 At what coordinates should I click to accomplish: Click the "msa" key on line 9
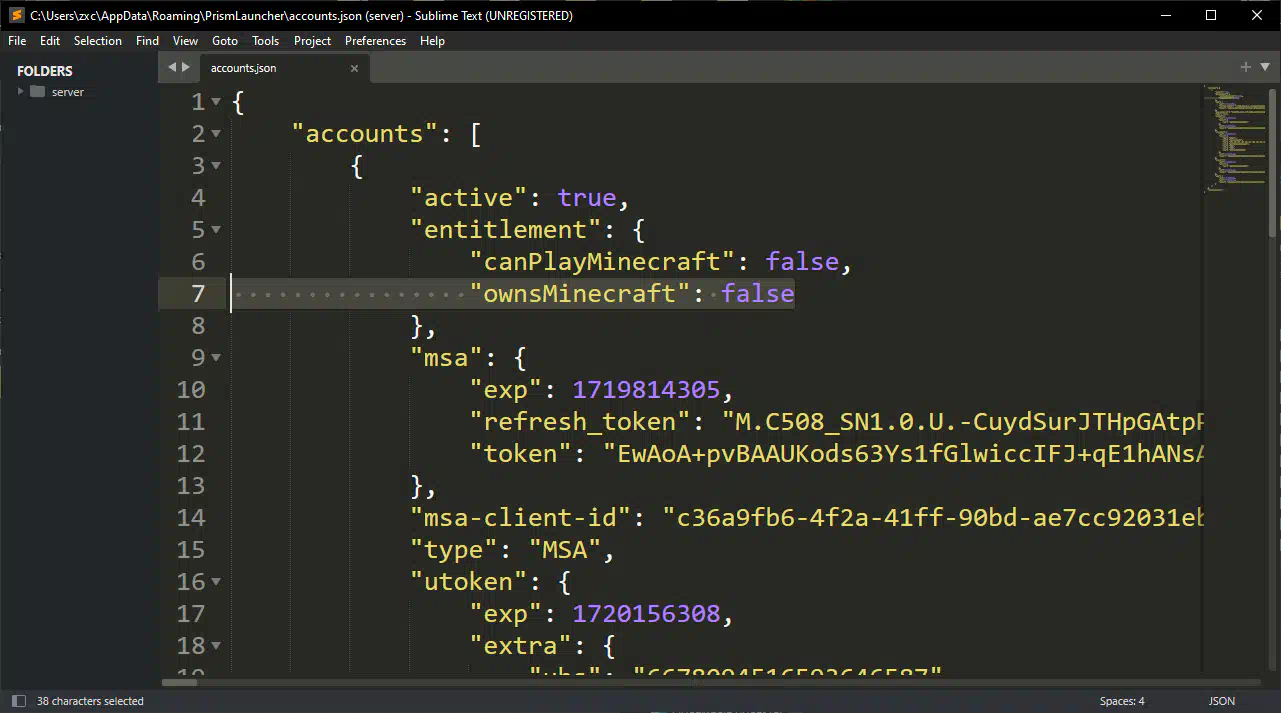click(447, 358)
